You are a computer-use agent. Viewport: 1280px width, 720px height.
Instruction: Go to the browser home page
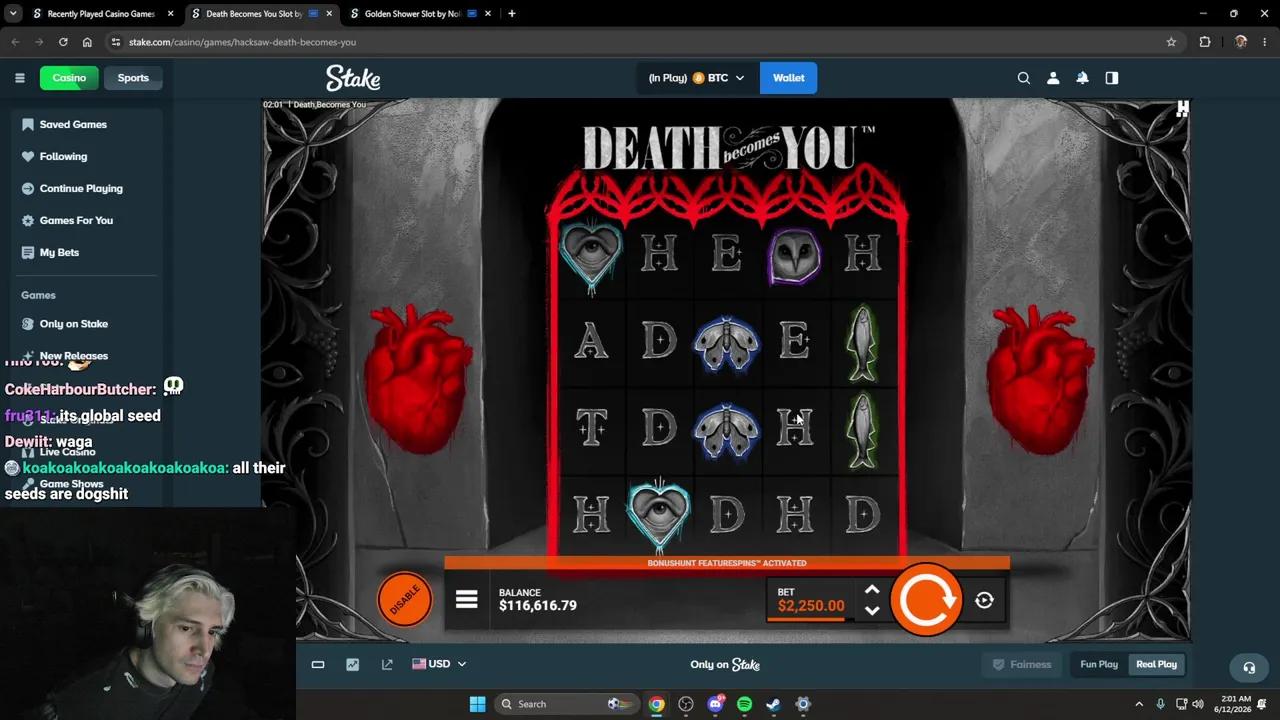coord(87,42)
